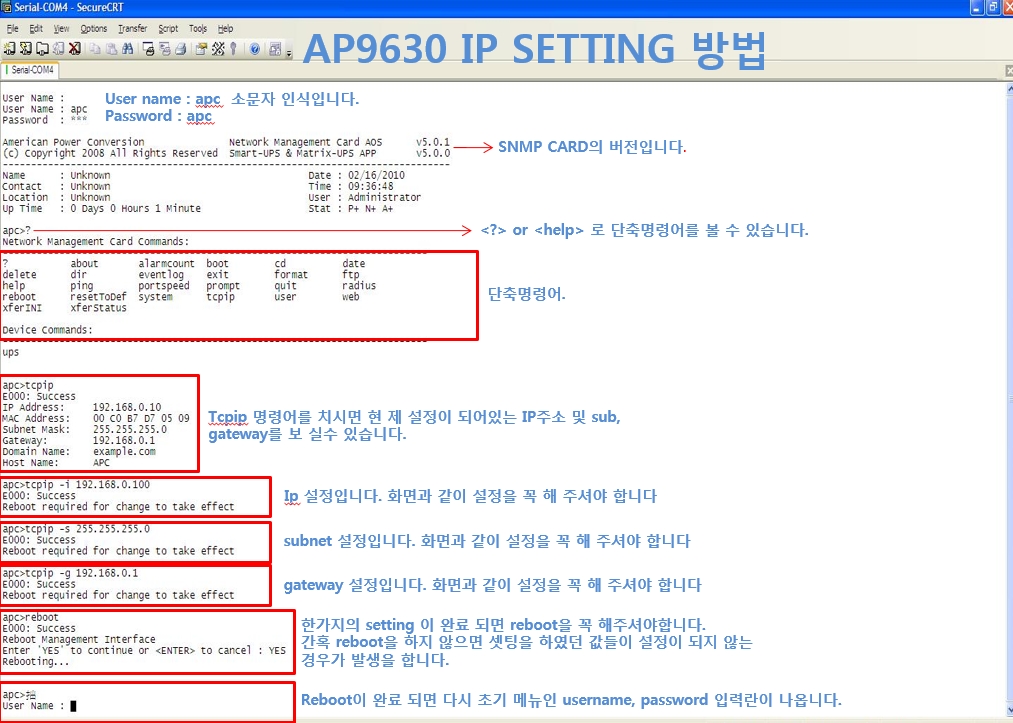
Task: Click the black-and-white checkered toolbar icon
Action: (218, 48)
